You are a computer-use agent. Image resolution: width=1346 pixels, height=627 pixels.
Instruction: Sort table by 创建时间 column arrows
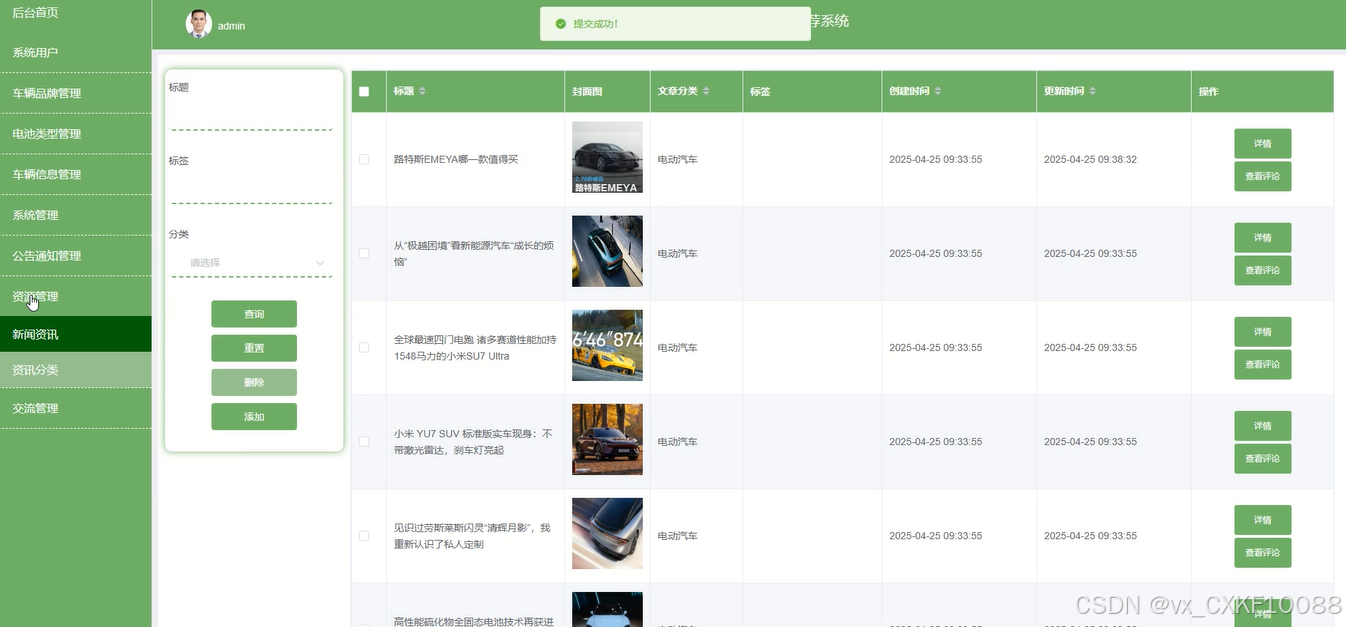pyautogui.click(x=937, y=91)
